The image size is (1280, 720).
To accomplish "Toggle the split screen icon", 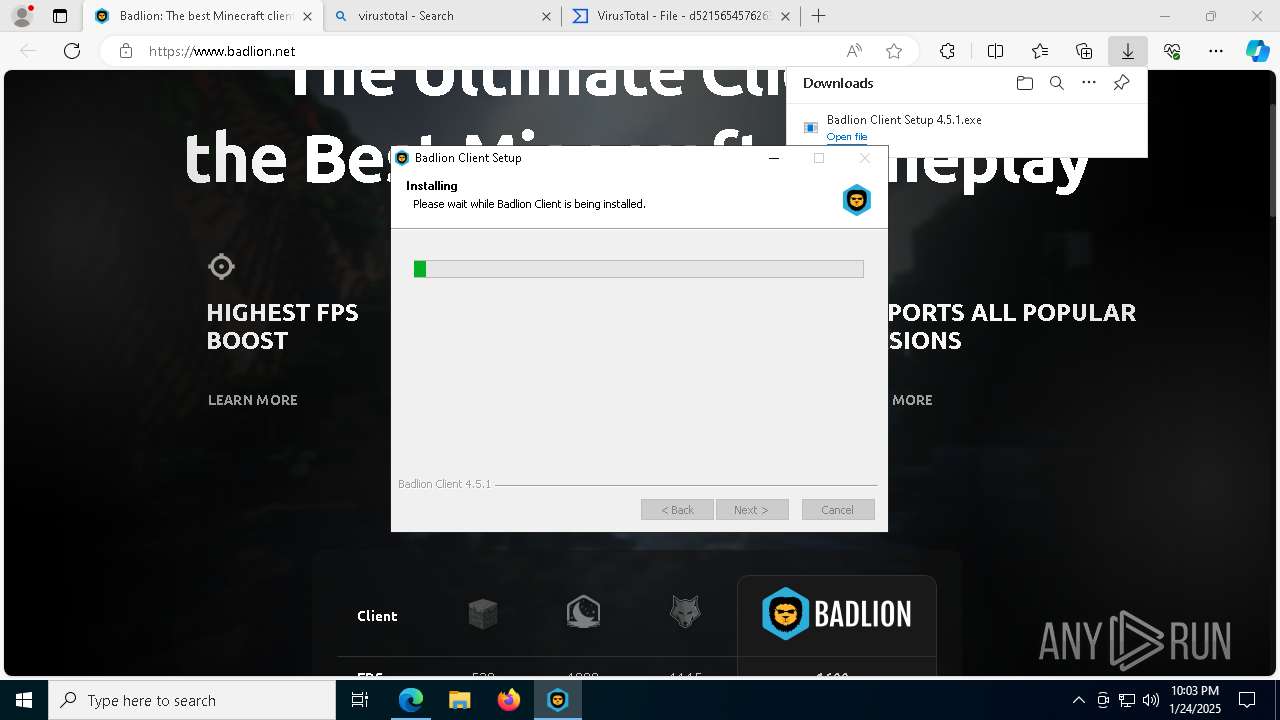I will coord(995,51).
